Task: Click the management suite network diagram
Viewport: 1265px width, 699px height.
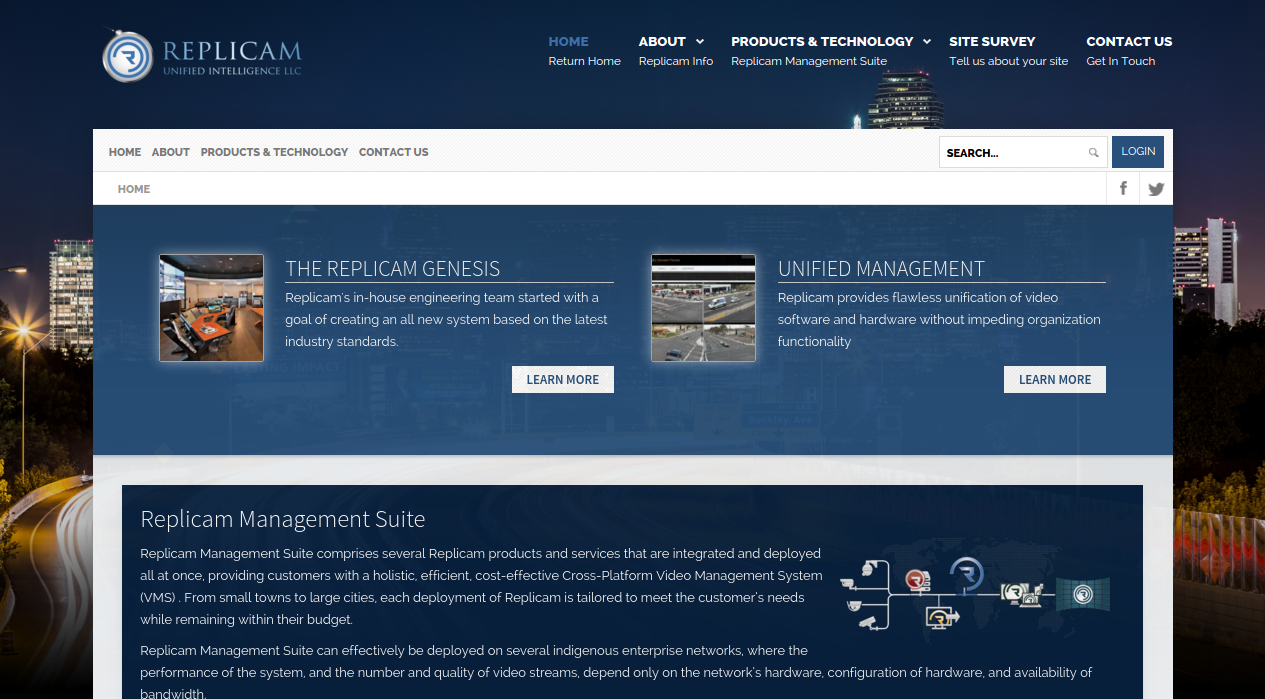Action: (975, 593)
